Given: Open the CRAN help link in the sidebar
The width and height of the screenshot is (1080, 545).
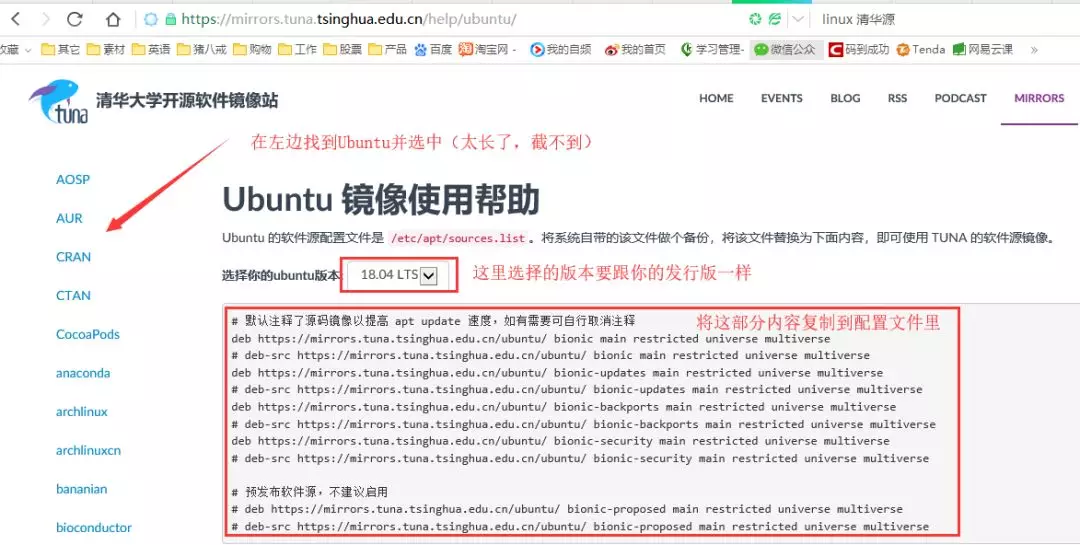Looking at the screenshot, I should [x=73, y=256].
